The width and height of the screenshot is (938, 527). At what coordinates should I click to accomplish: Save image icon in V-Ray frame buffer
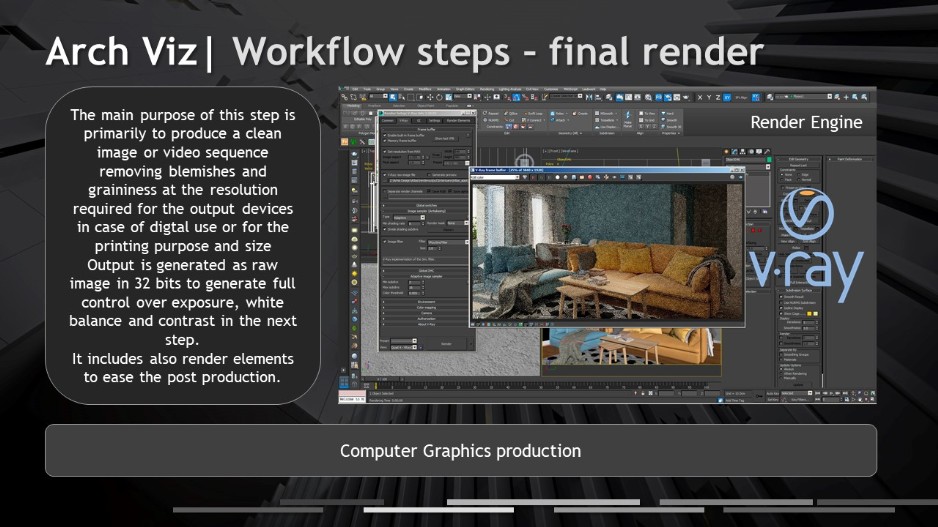coord(574,177)
